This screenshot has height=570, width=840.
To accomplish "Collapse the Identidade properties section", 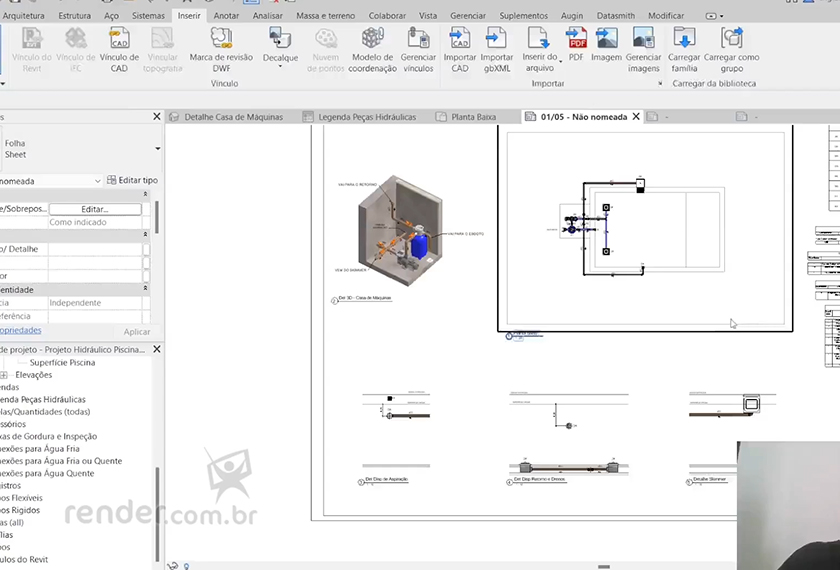I will click(146, 289).
